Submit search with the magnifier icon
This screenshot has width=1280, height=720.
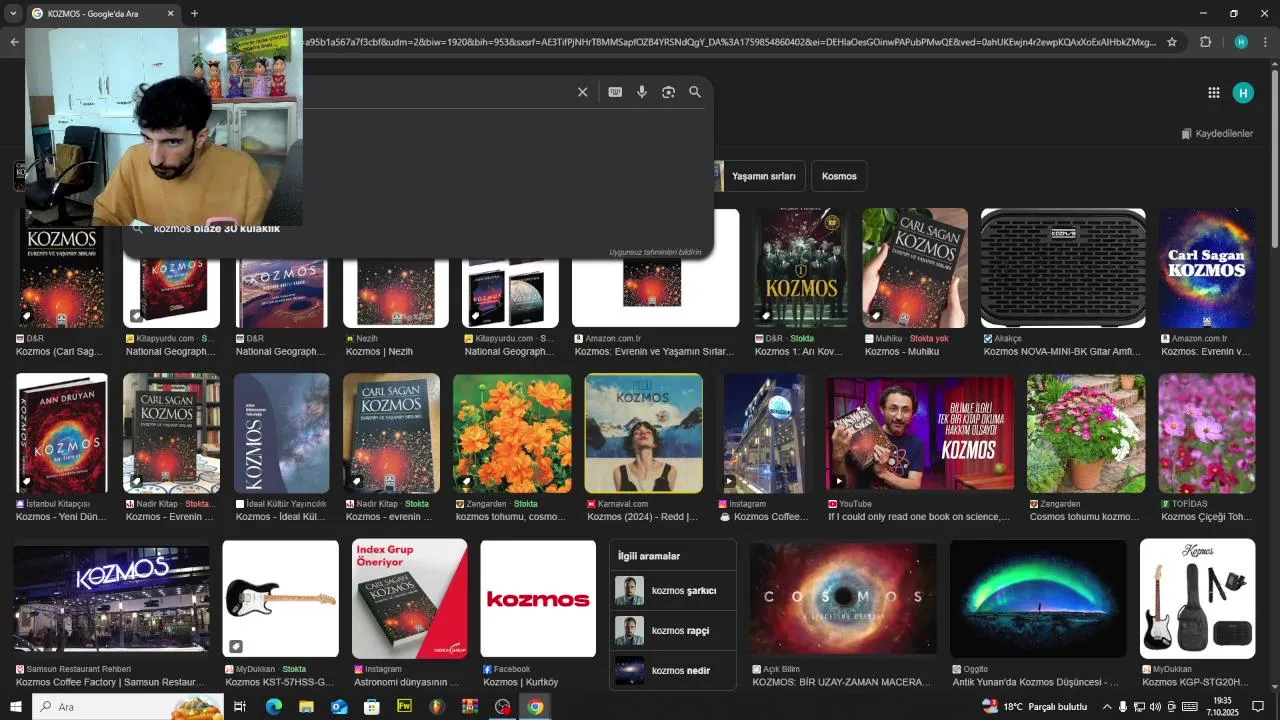pos(695,92)
